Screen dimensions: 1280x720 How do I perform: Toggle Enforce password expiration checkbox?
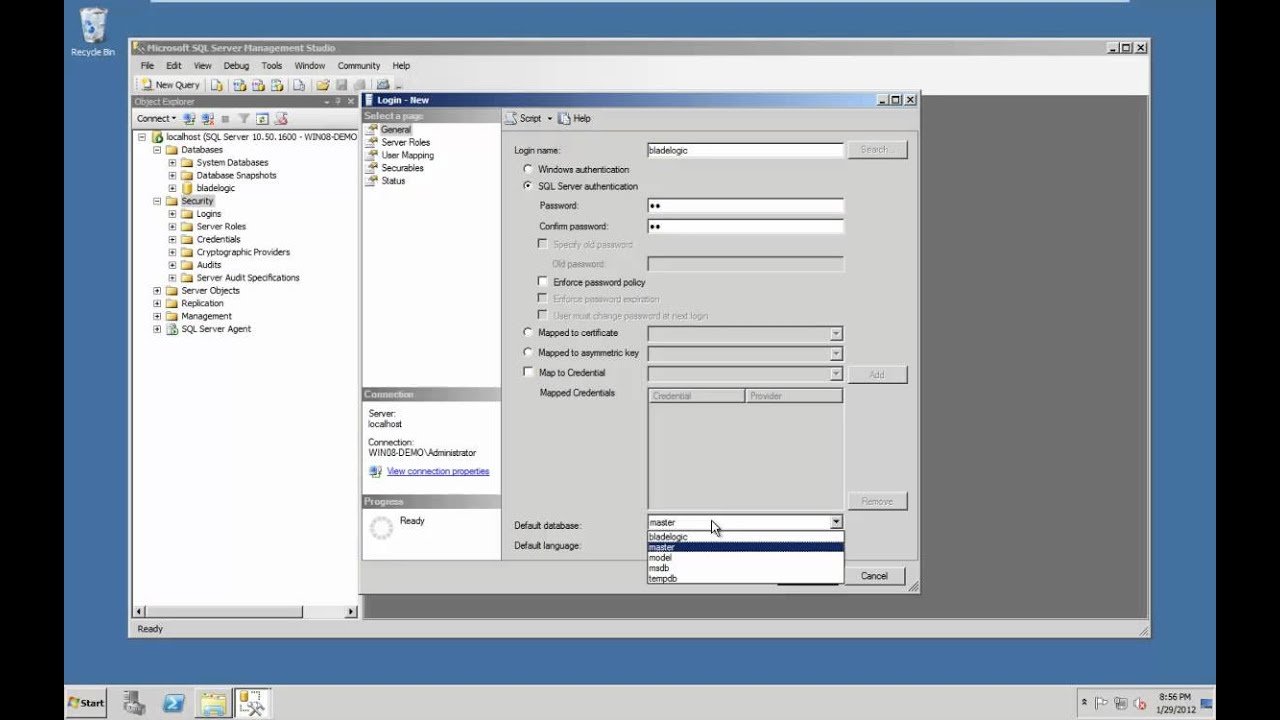point(543,298)
